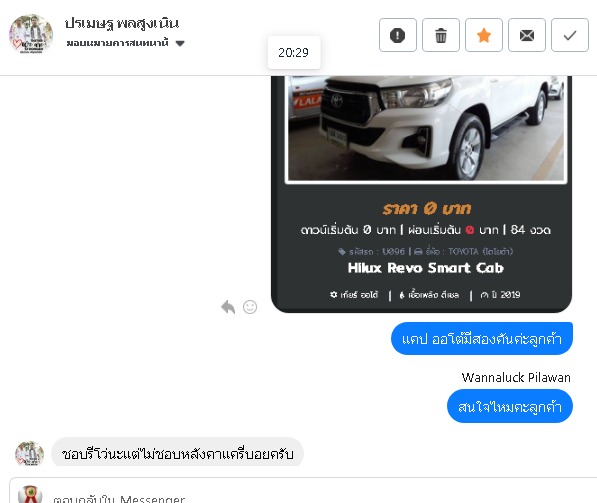Open the white Hilux Revo car photo
Viewport: 597px width, 503px height.
click(426, 129)
